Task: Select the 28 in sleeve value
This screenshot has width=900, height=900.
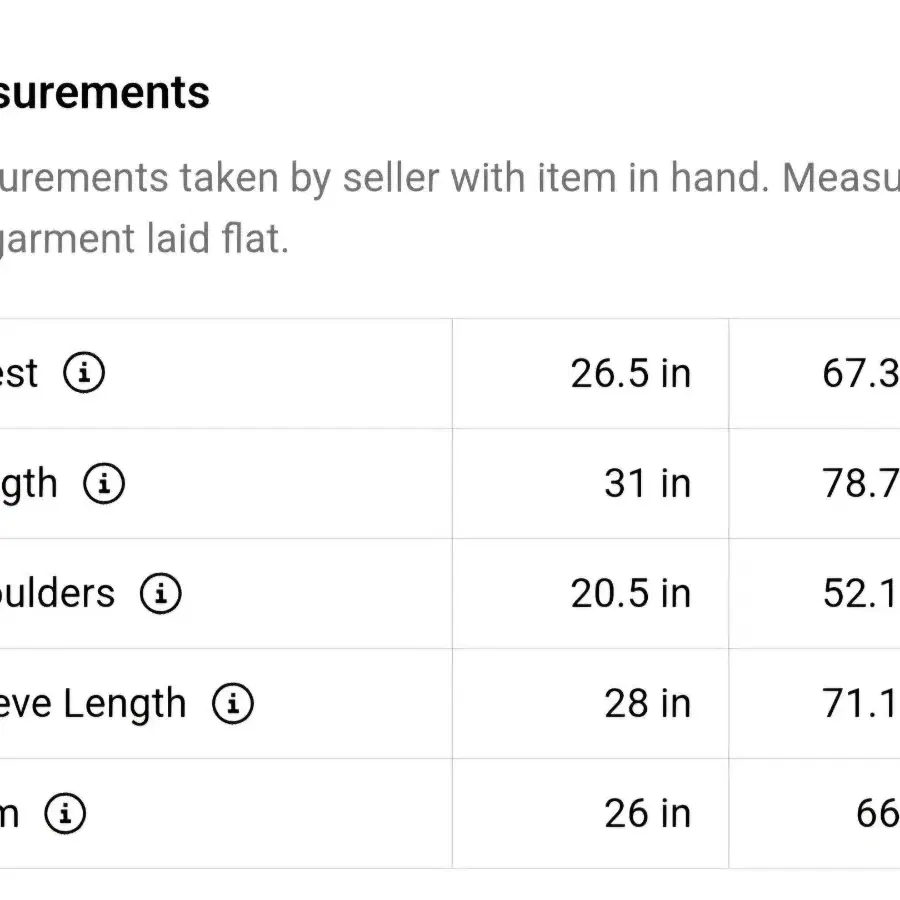Action: pos(647,704)
